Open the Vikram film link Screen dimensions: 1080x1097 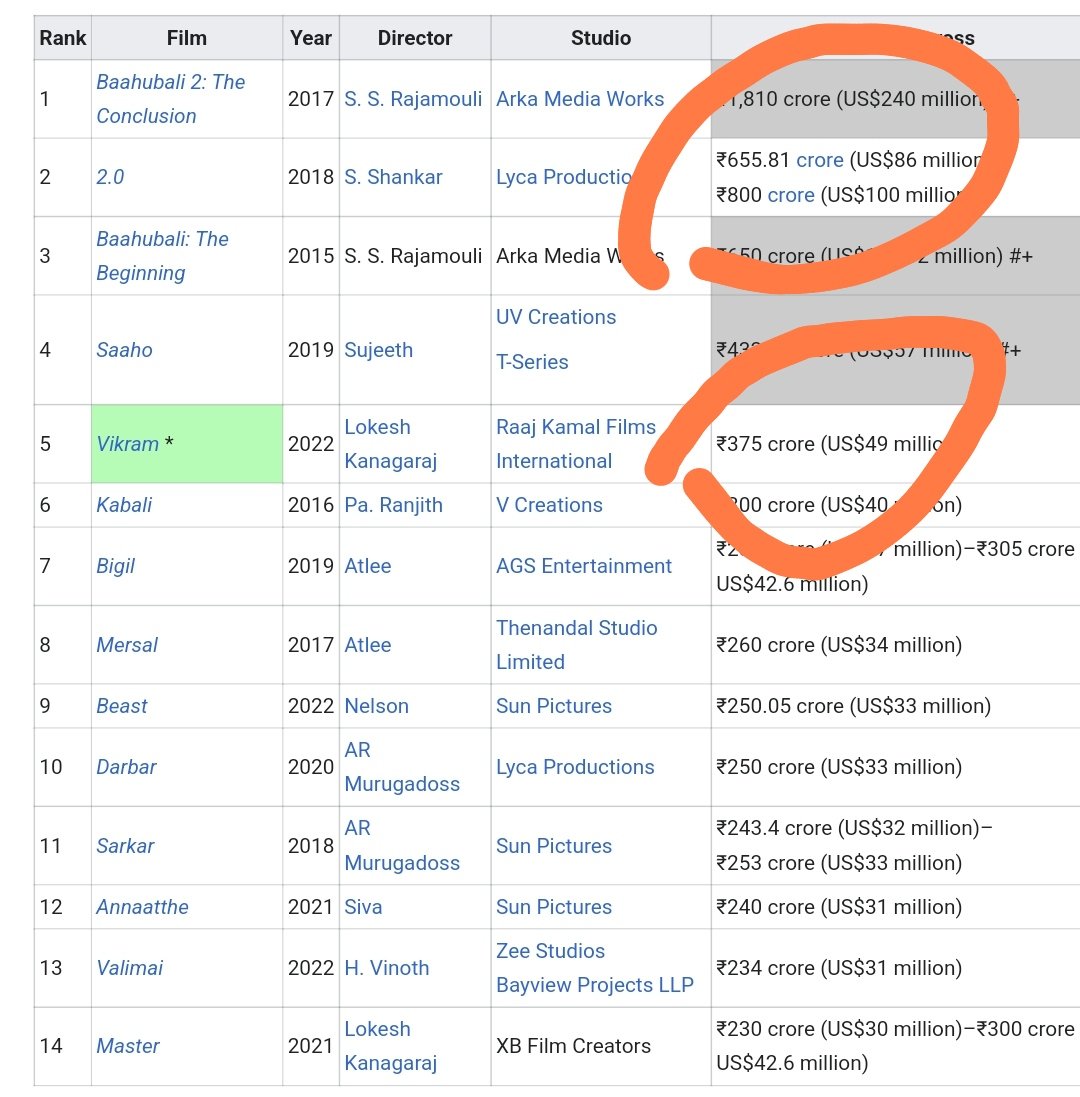[127, 444]
